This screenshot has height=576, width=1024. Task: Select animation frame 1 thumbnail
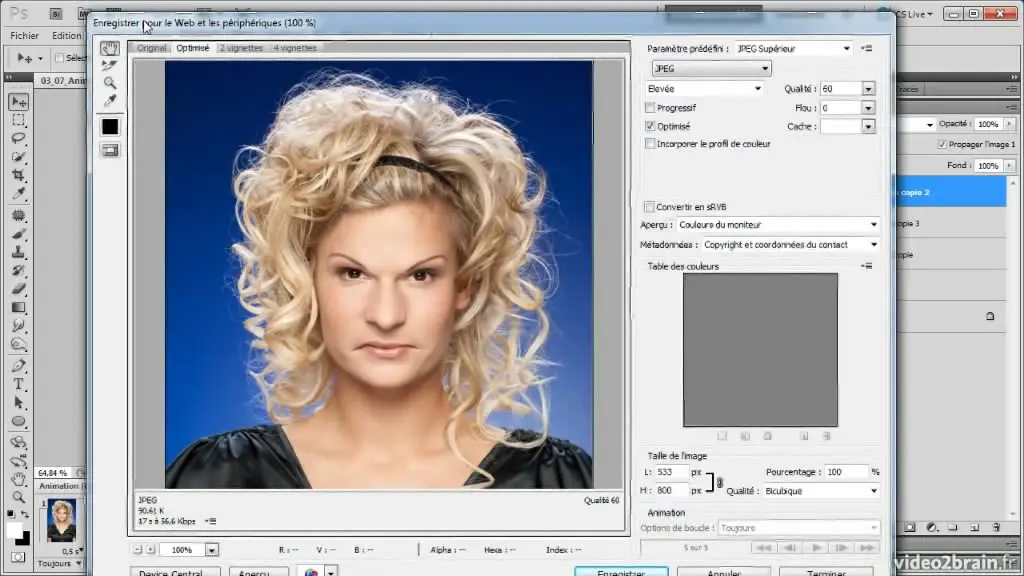point(61,520)
